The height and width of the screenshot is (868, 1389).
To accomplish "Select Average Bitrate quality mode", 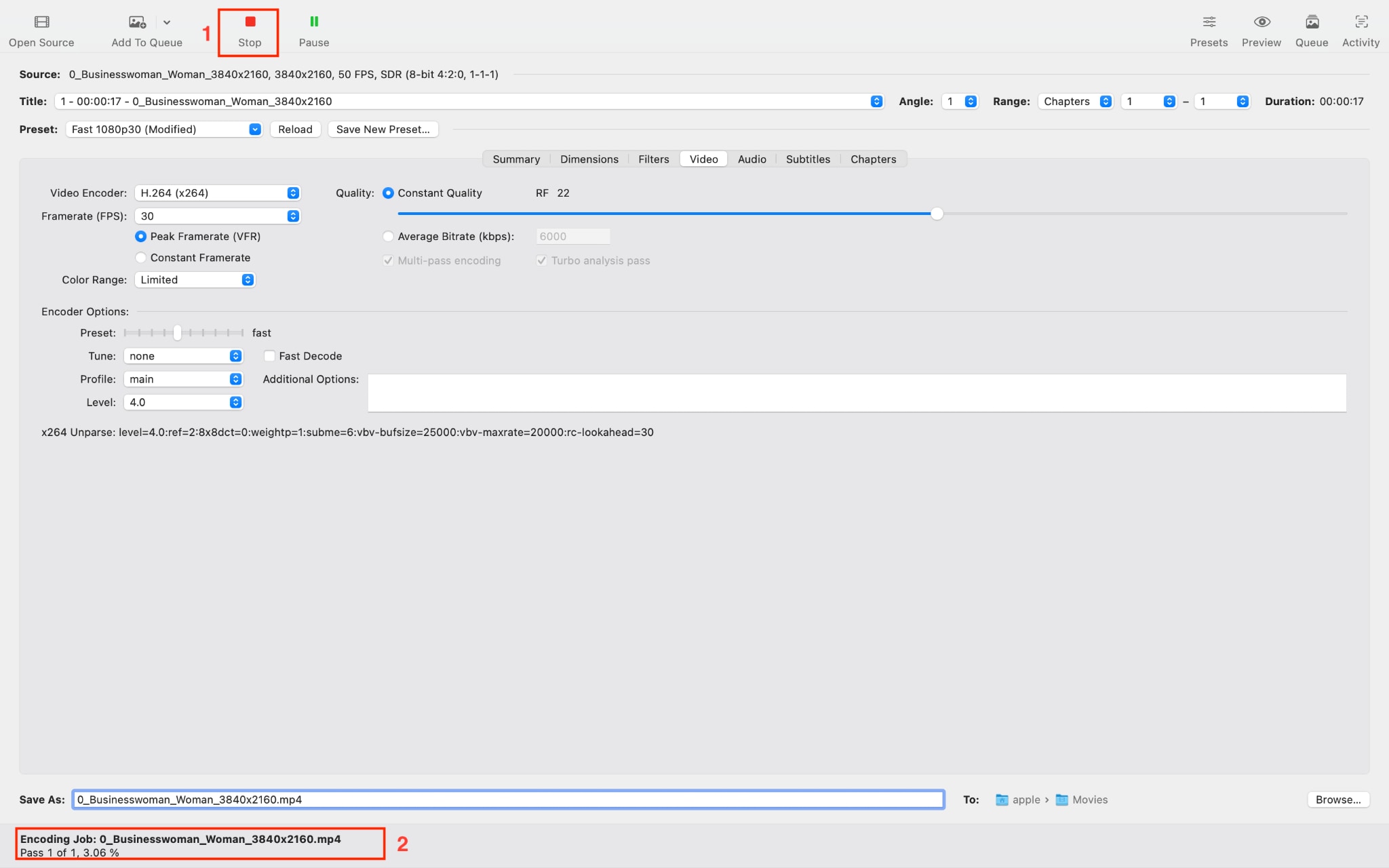I will (388, 236).
